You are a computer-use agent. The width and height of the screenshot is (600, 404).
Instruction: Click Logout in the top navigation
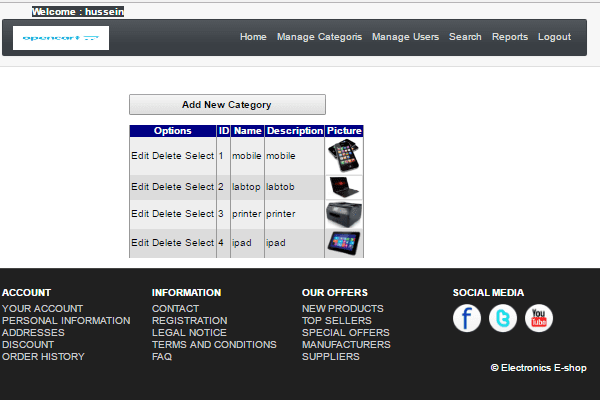[554, 37]
